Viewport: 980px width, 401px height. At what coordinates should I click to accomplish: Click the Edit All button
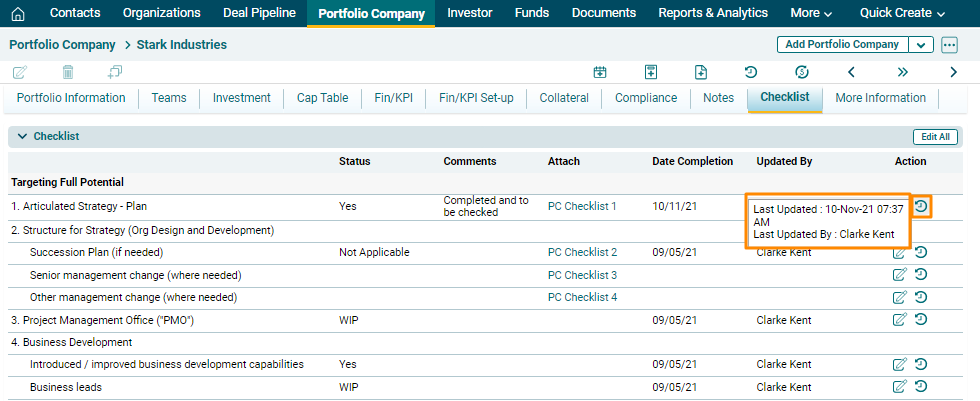(935, 137)
